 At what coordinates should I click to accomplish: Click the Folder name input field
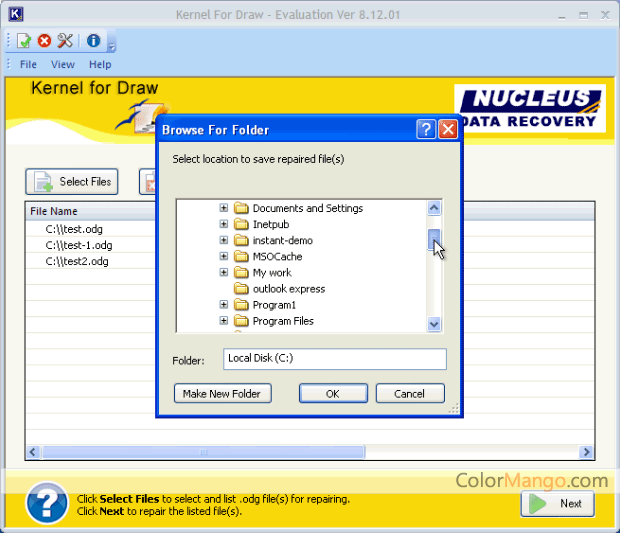[x=334, y=359]
